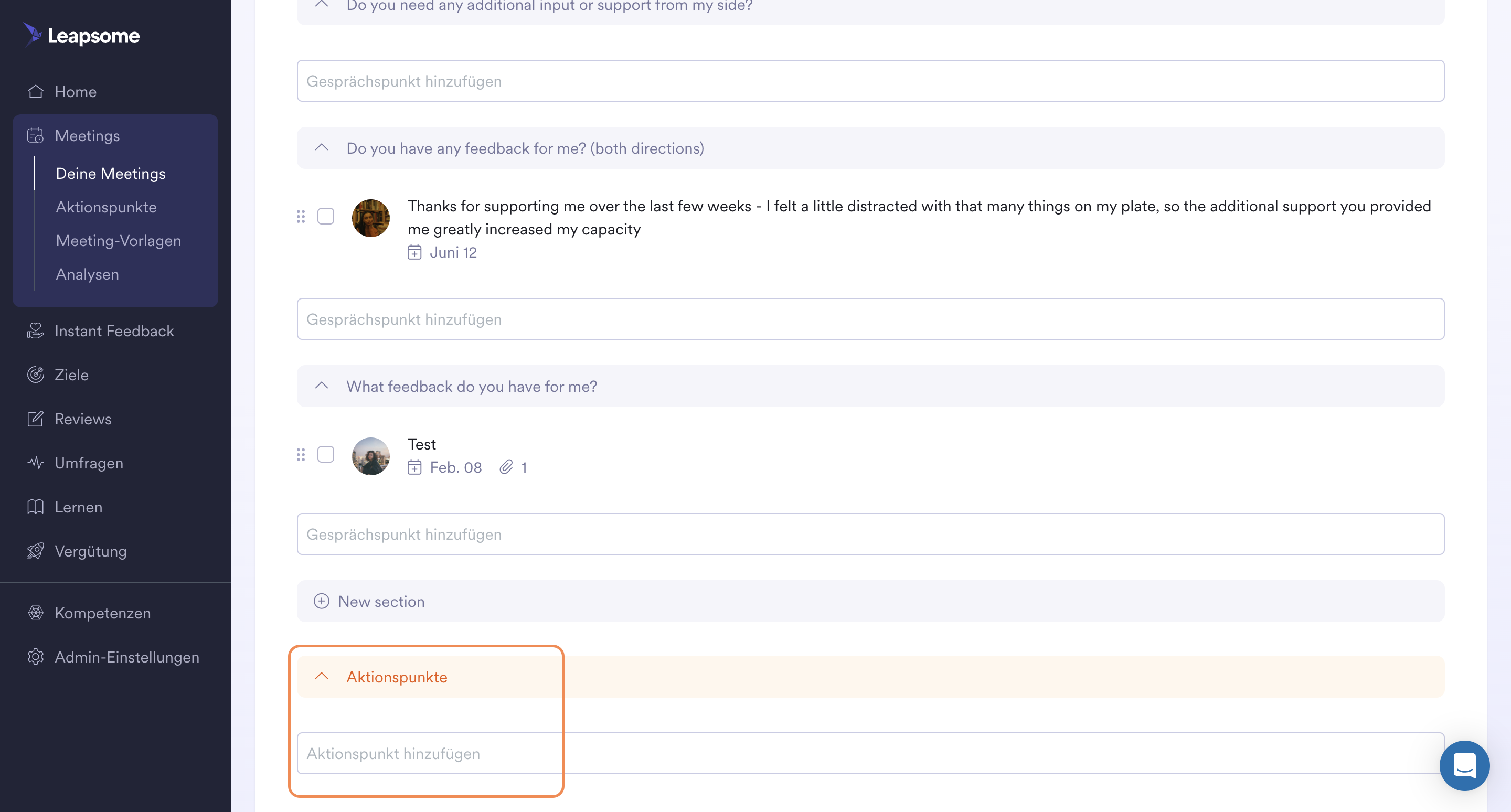Check the 'Thanks for supporting me' talking point
The width and height of the screenshot is (1511, 812).
[325, 216]
